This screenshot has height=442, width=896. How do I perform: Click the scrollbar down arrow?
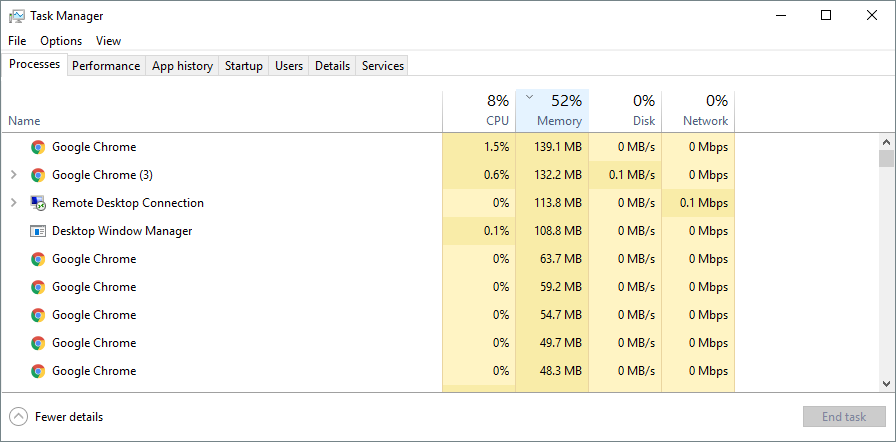click(886, 384)
